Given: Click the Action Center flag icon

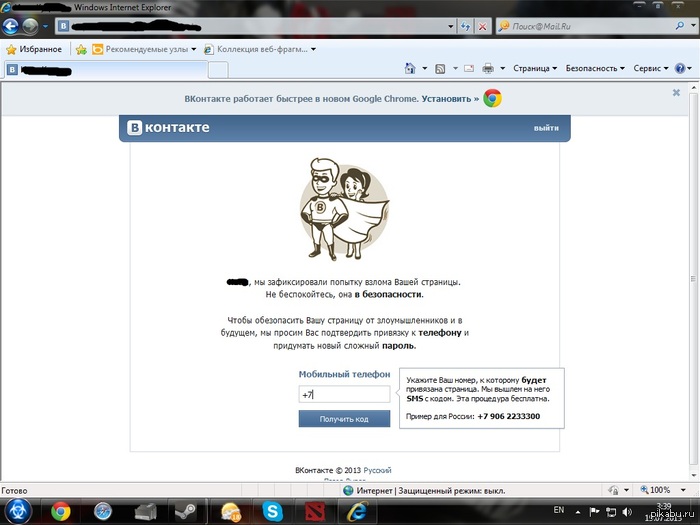Looking at the screenshot, I should (x=594, y=512).
